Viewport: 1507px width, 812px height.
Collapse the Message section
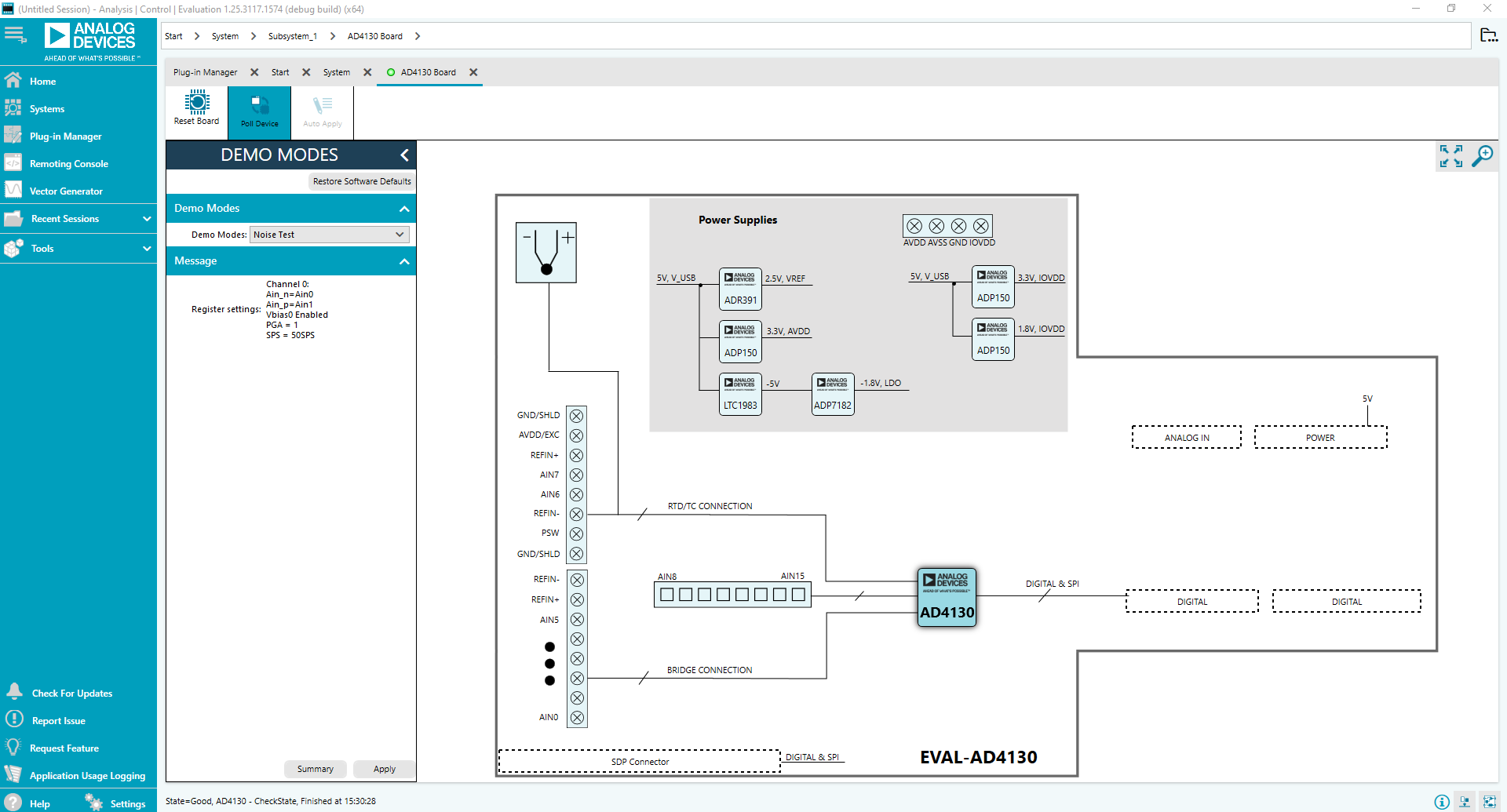coord(404,261)
